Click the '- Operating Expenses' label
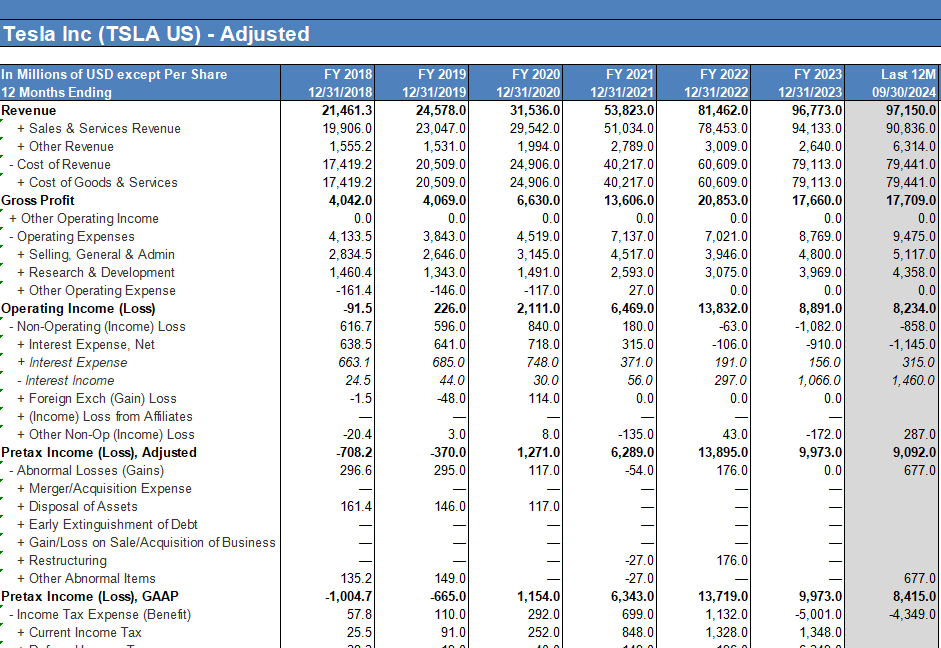This screenshot has height=648, width=941. [x=71, y=236]
